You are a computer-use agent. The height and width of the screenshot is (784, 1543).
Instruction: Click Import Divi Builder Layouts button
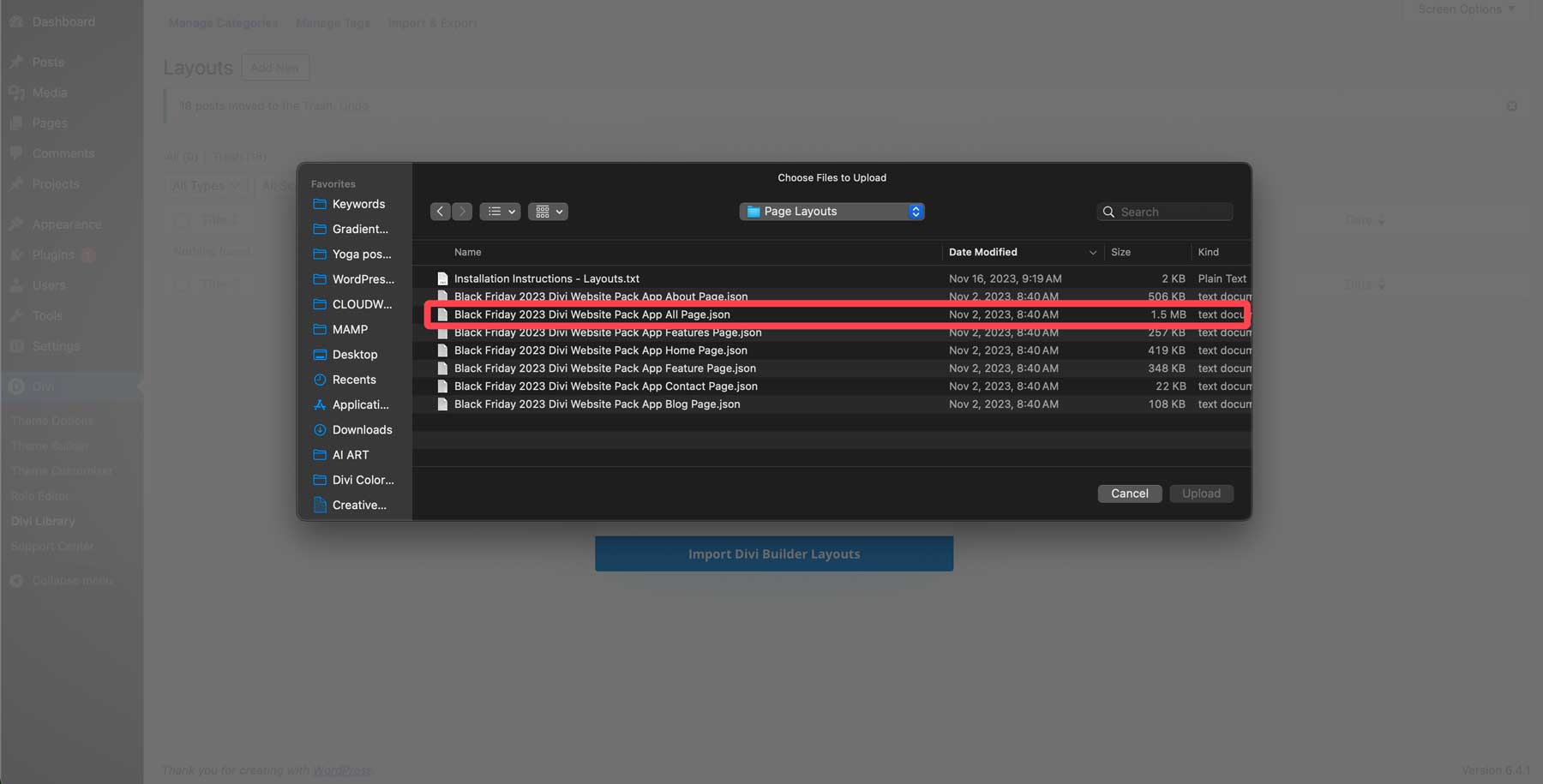coord(774,554)
